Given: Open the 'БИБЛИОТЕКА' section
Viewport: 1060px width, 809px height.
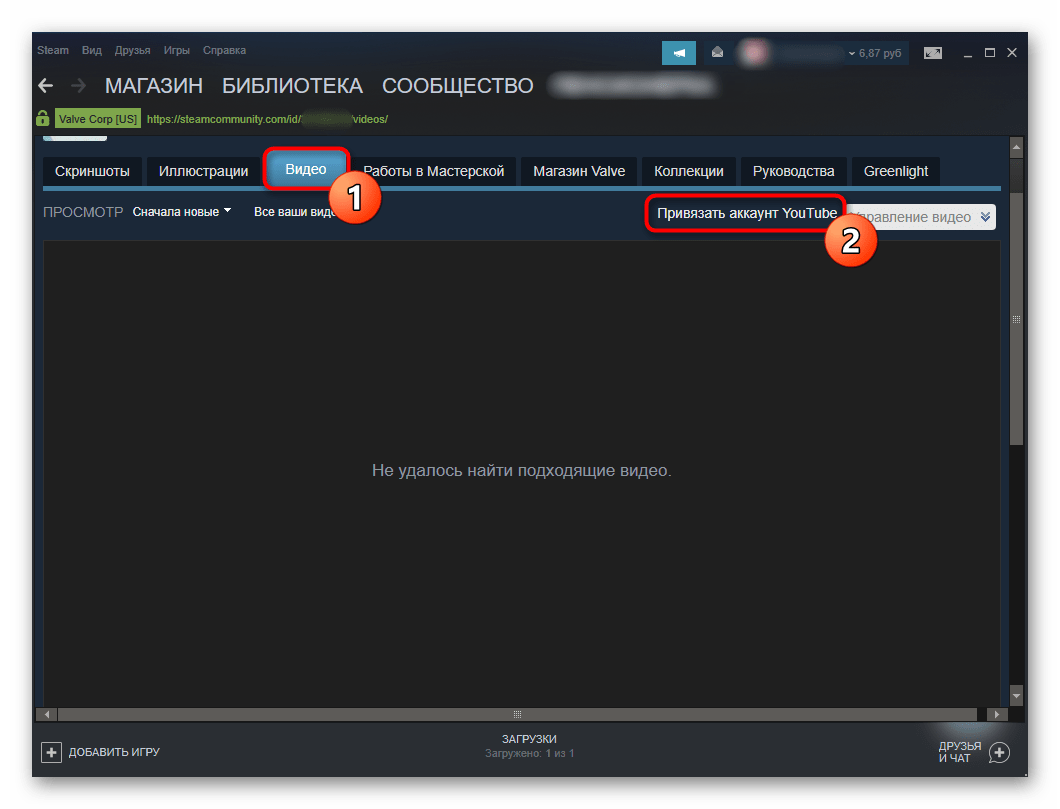Looking at the screenshot, I should pos(292,86).
